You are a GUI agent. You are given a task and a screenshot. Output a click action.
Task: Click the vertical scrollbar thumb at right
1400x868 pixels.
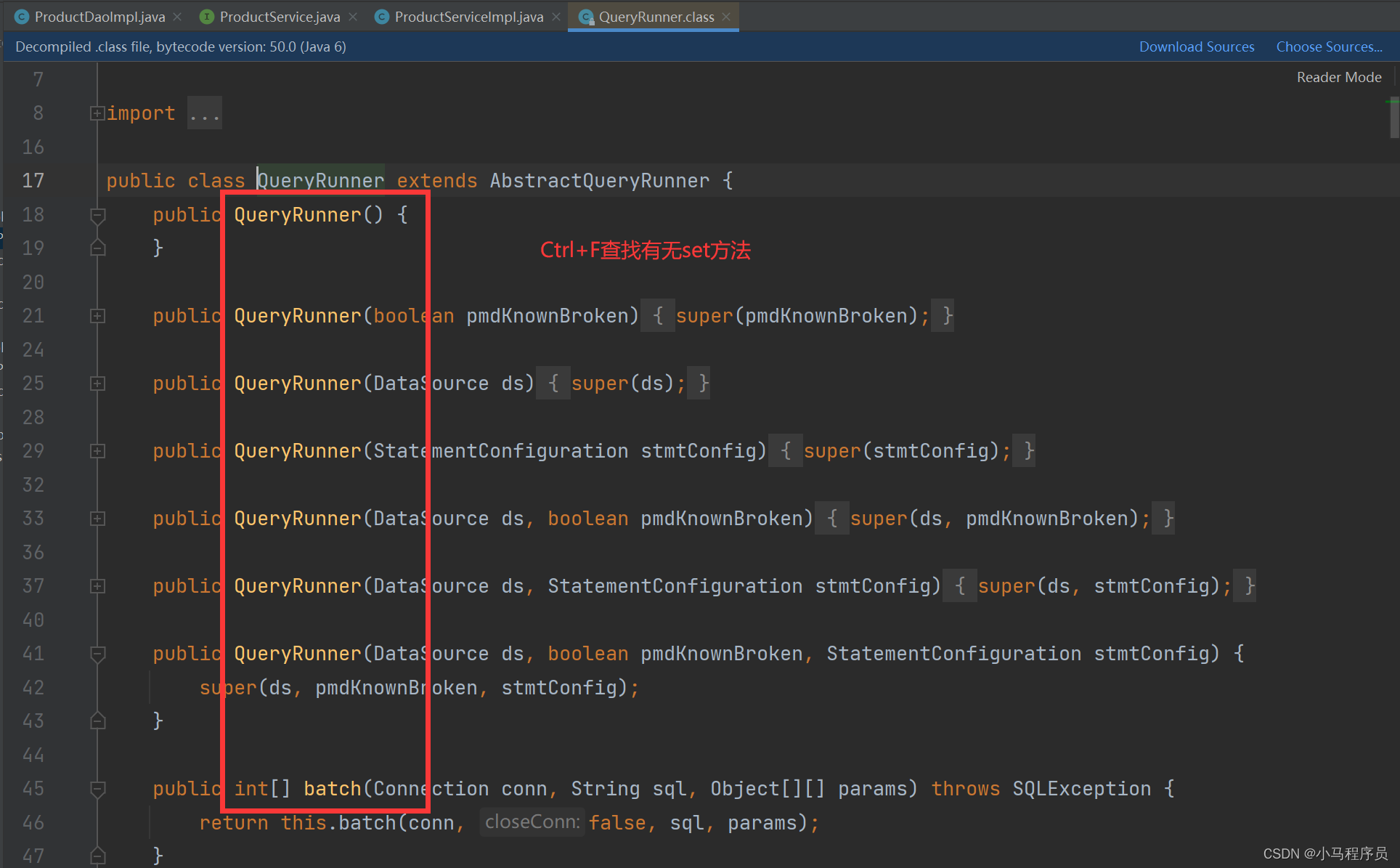point(1394,118)
